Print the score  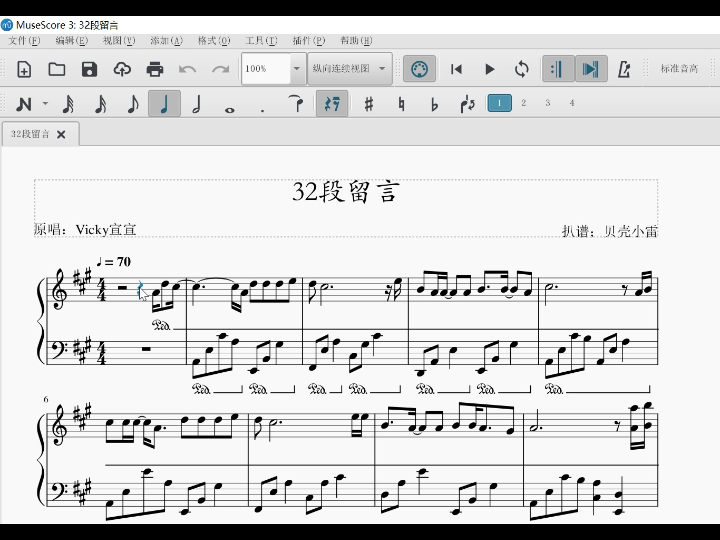(x=155, y=69)
